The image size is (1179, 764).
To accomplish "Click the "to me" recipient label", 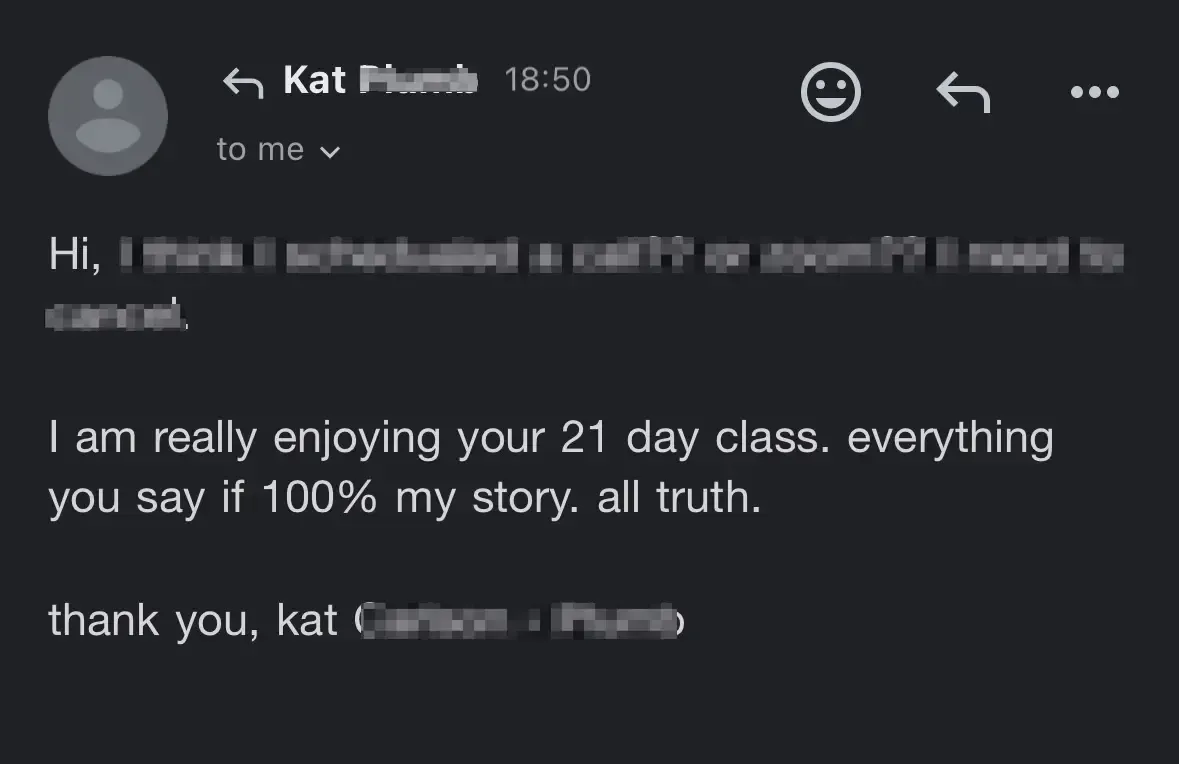I will [x=260, y=150].
